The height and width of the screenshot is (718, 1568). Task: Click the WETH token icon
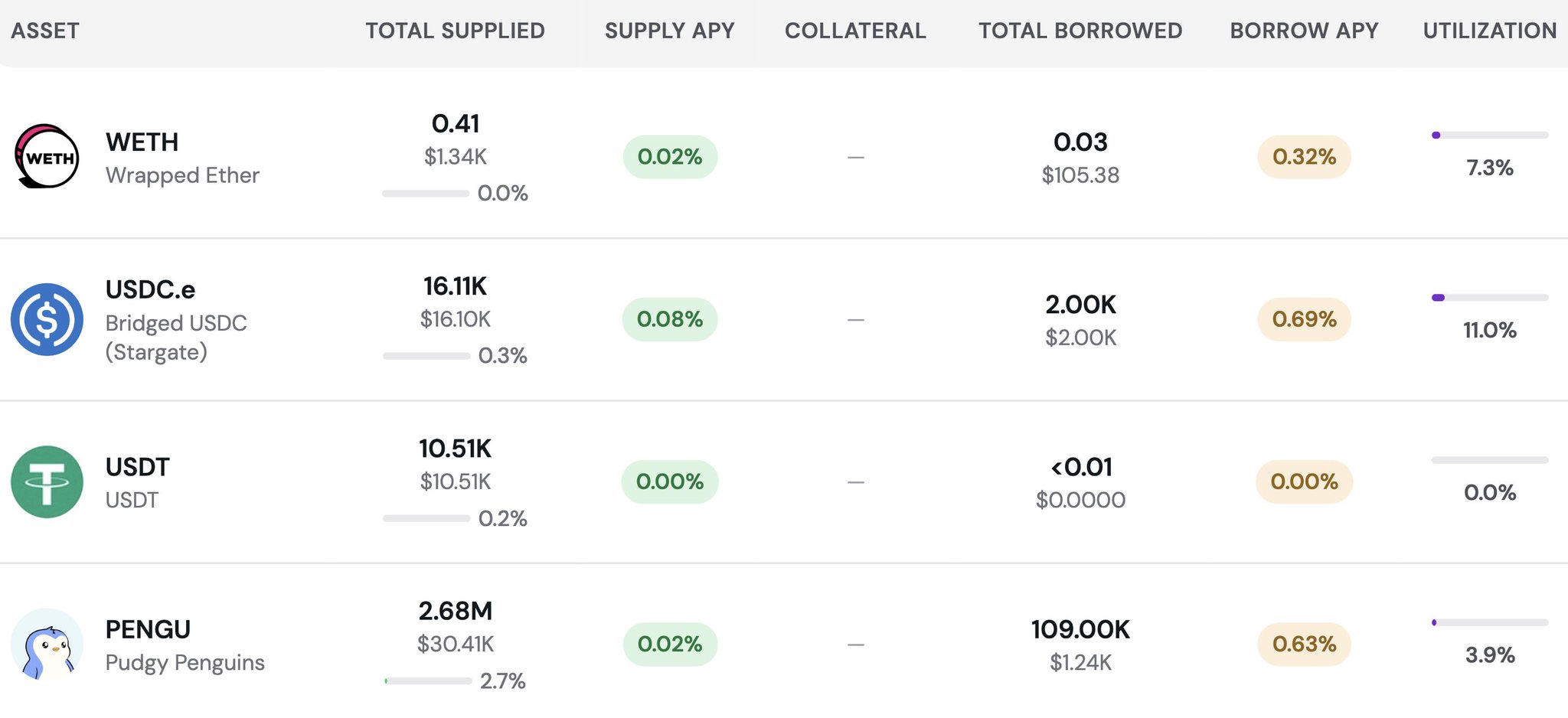(x=47, y=156)
